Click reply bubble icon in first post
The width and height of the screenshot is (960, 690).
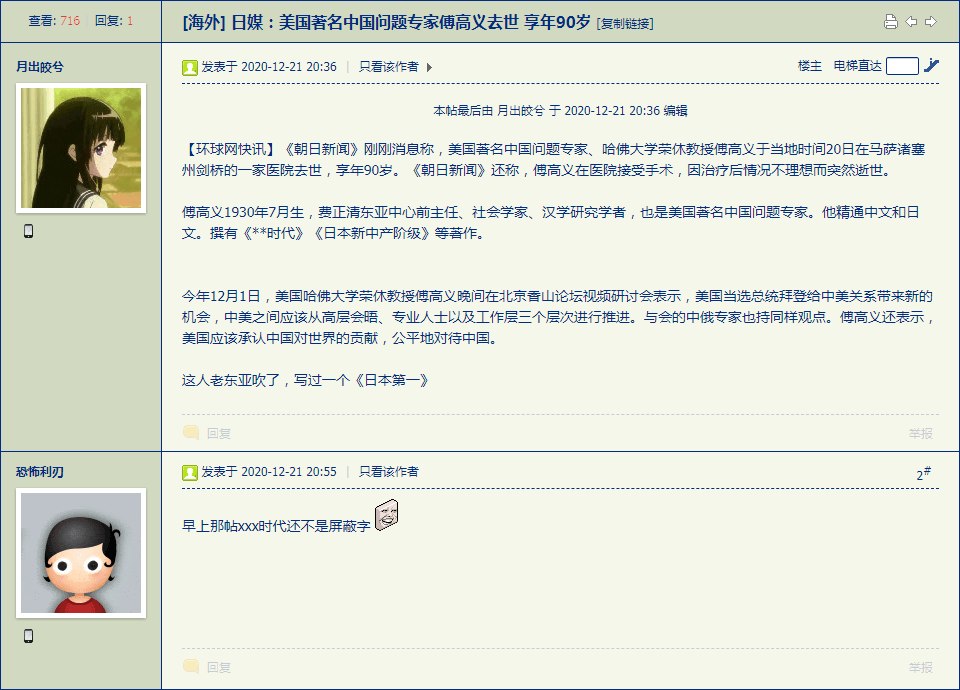(191, 432)
